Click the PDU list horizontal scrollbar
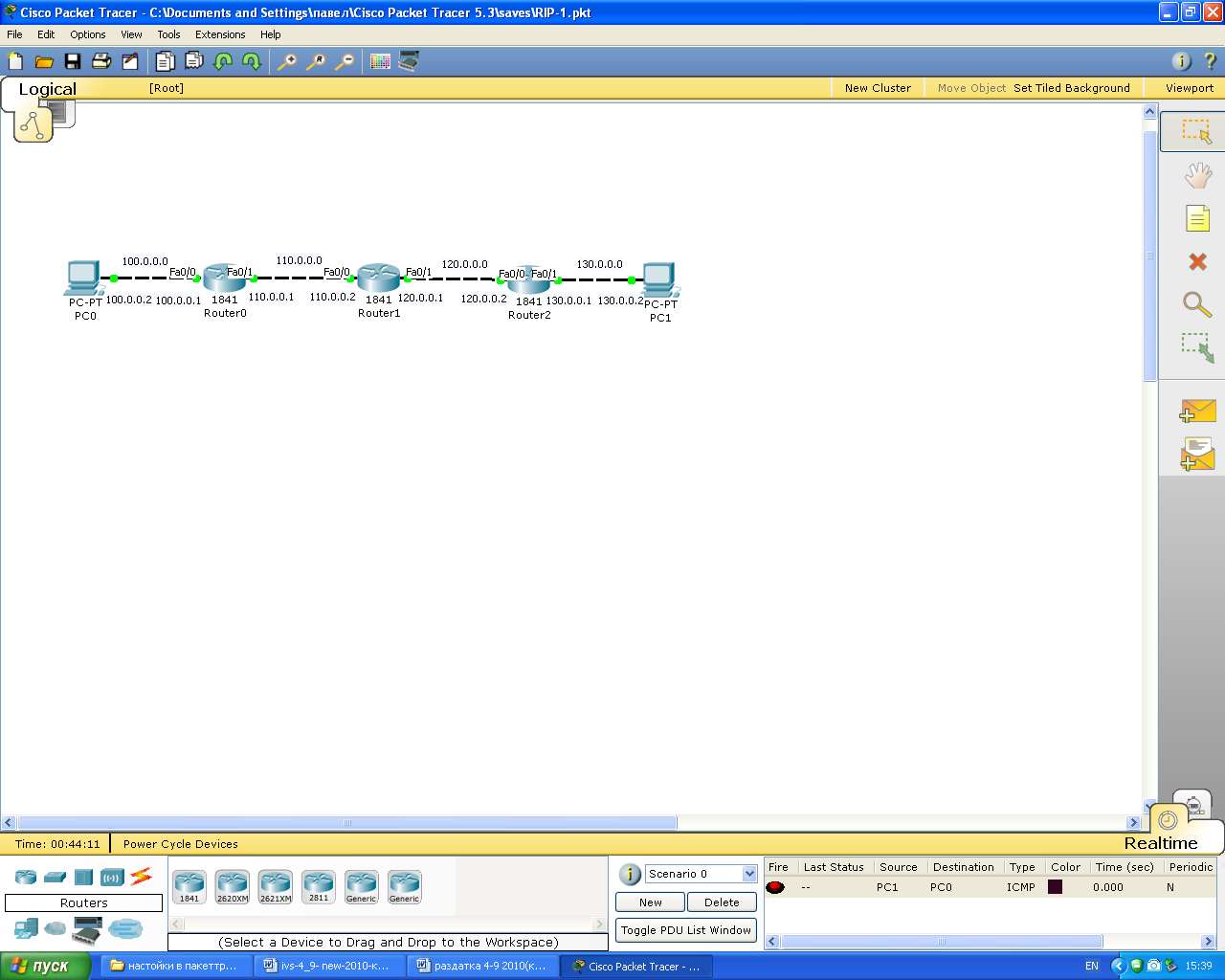The height and width of the screenshot is (980, 1225). 942,942
